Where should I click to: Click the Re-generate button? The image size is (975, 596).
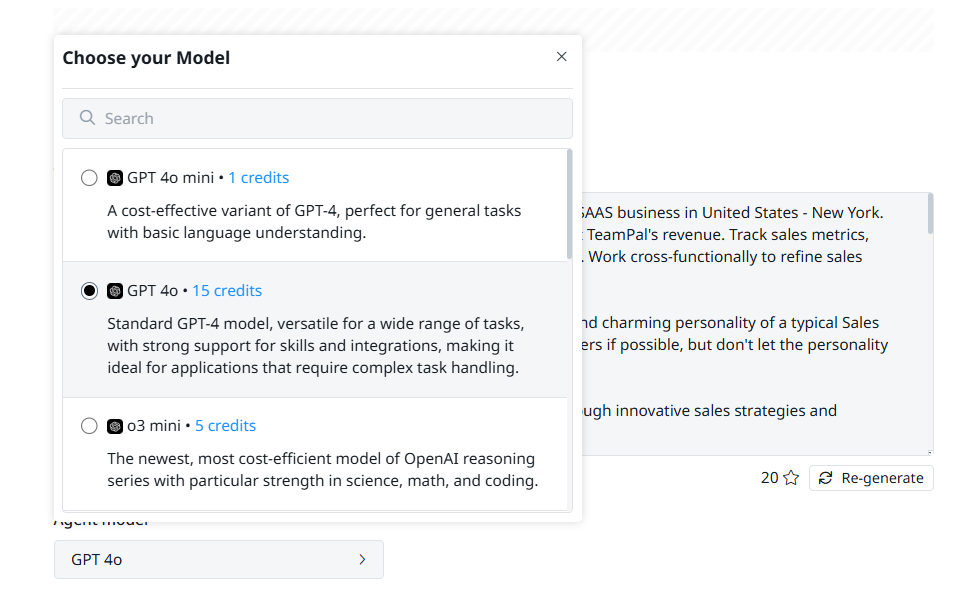(x=871, y=478)
